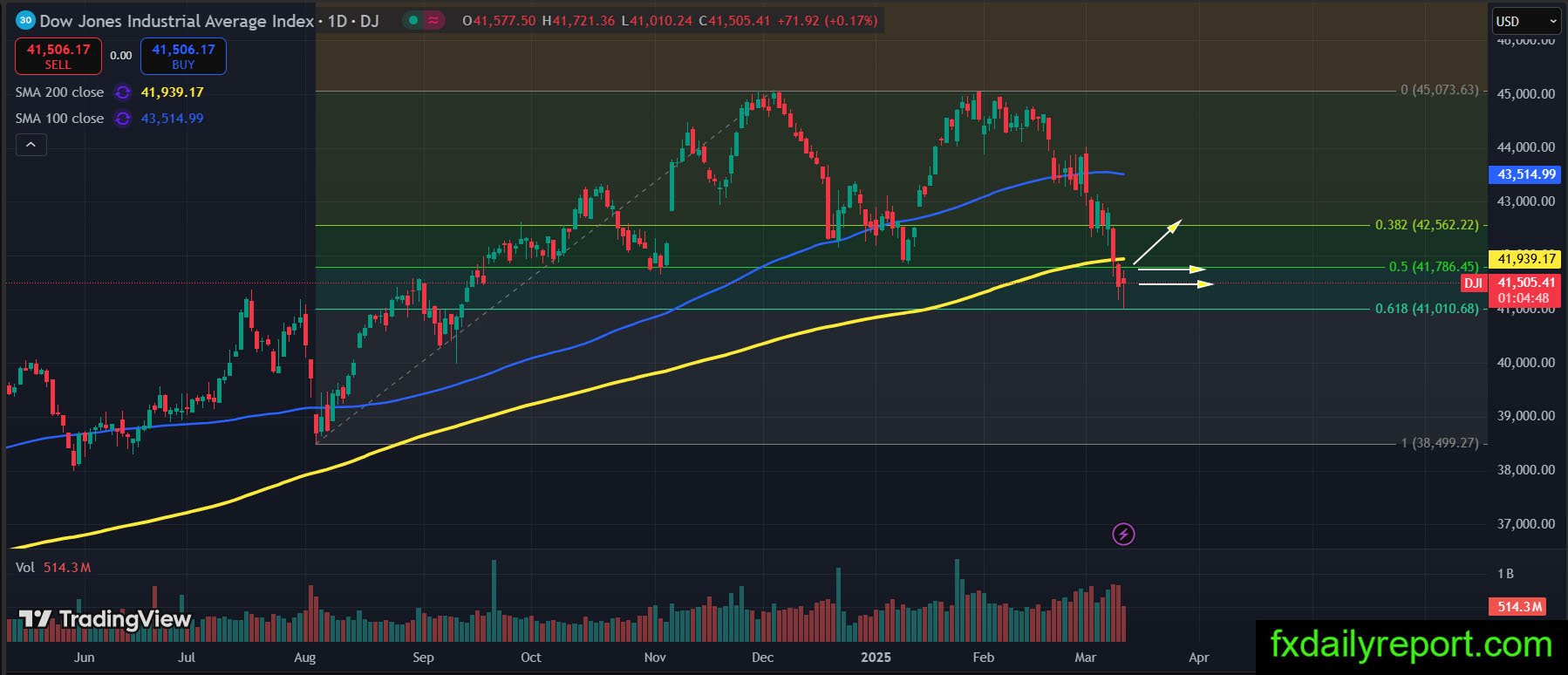Click the 38,000.00 price scale label
1568x675 pixels.
pos(1526,470)
